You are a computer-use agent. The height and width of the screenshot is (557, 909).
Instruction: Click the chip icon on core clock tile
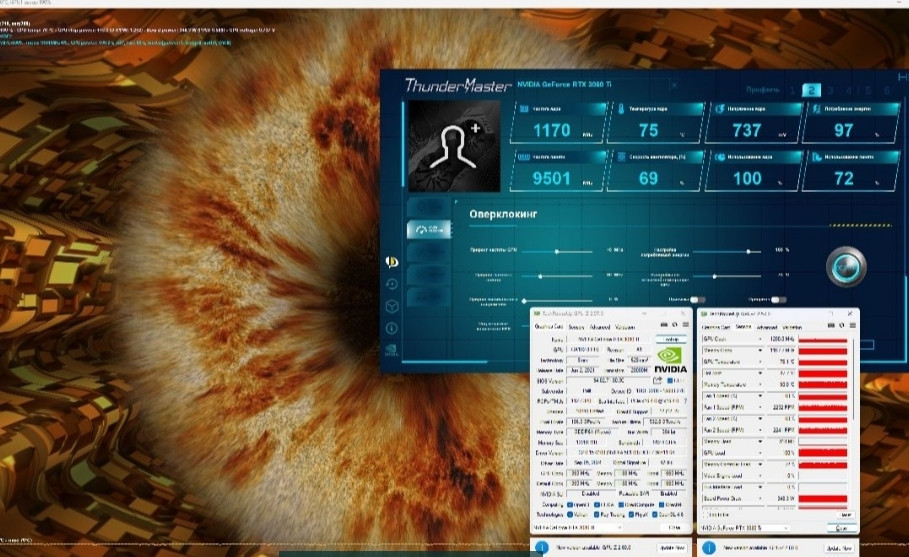tap(523, 108)
